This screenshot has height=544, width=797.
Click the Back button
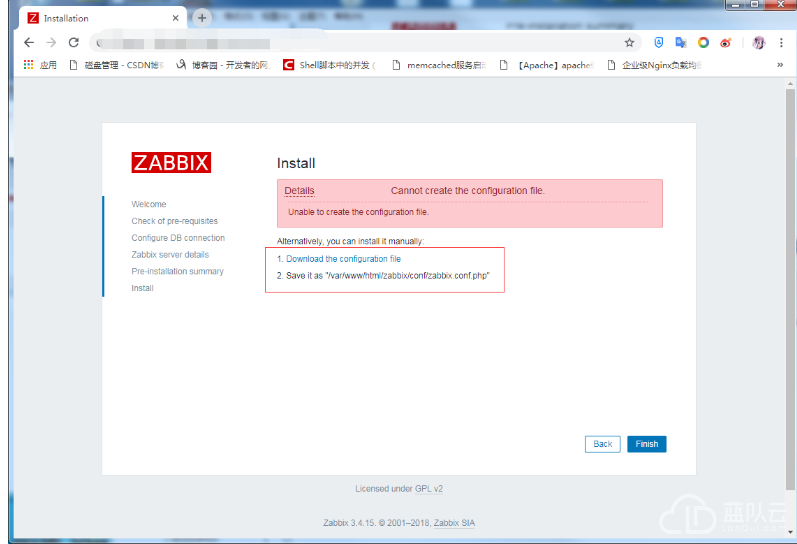[x=602, y=444]
